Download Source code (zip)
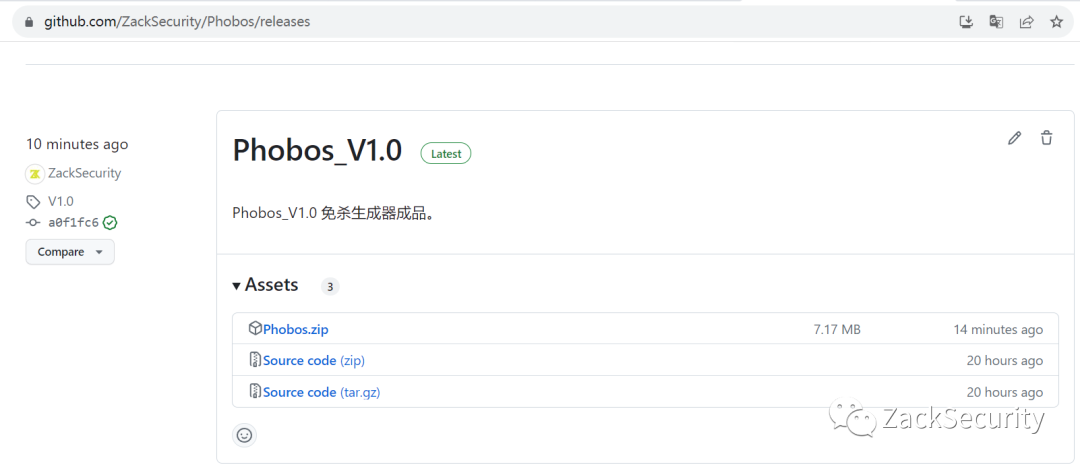 (314, 361)
